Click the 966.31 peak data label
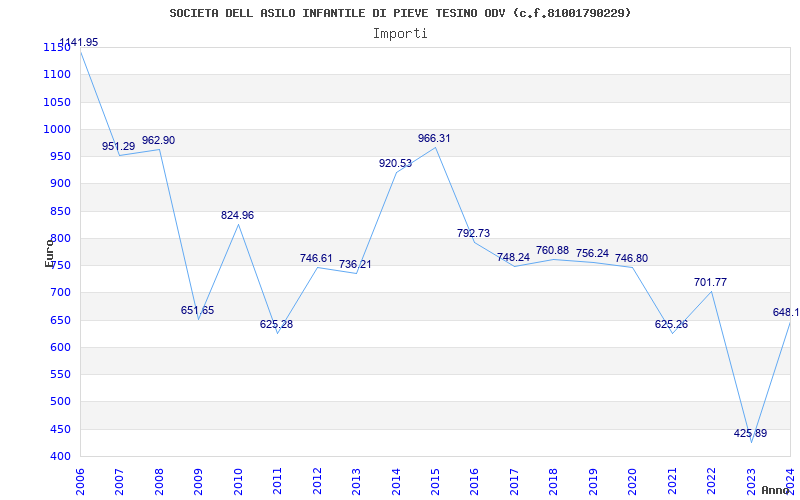This screenshot has width=800, height=500. (434, 138)
